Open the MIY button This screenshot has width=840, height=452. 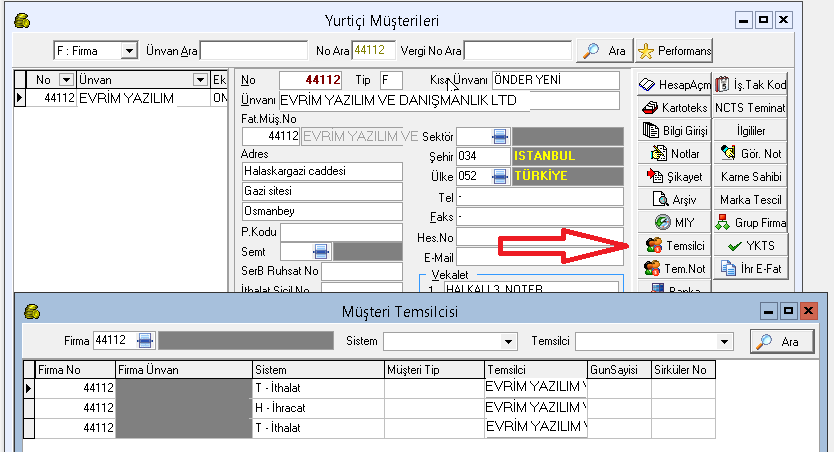pos(674,222)
